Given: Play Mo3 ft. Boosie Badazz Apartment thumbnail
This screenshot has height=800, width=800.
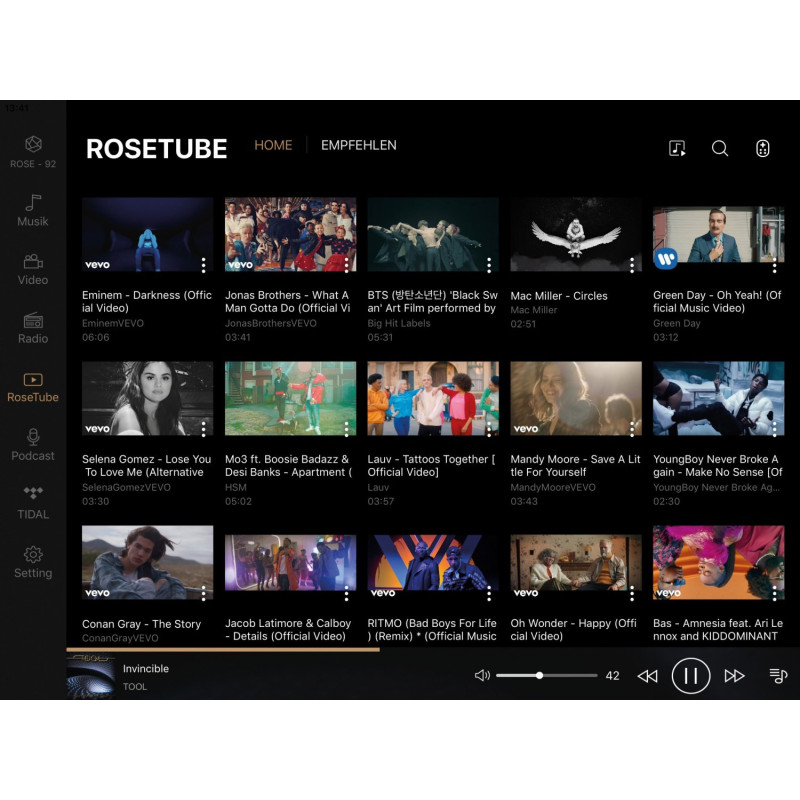Looking at the screenshot, I should pos(290,398).
